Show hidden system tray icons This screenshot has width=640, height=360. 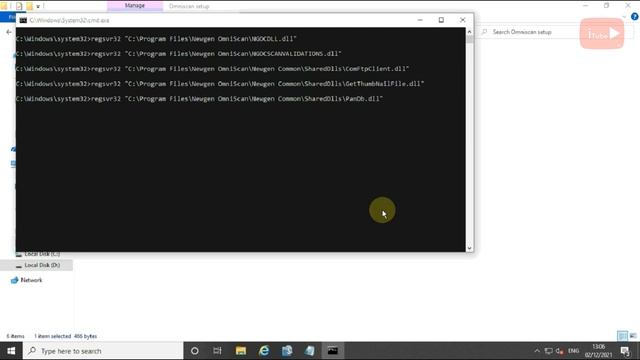tap(537, 351)
